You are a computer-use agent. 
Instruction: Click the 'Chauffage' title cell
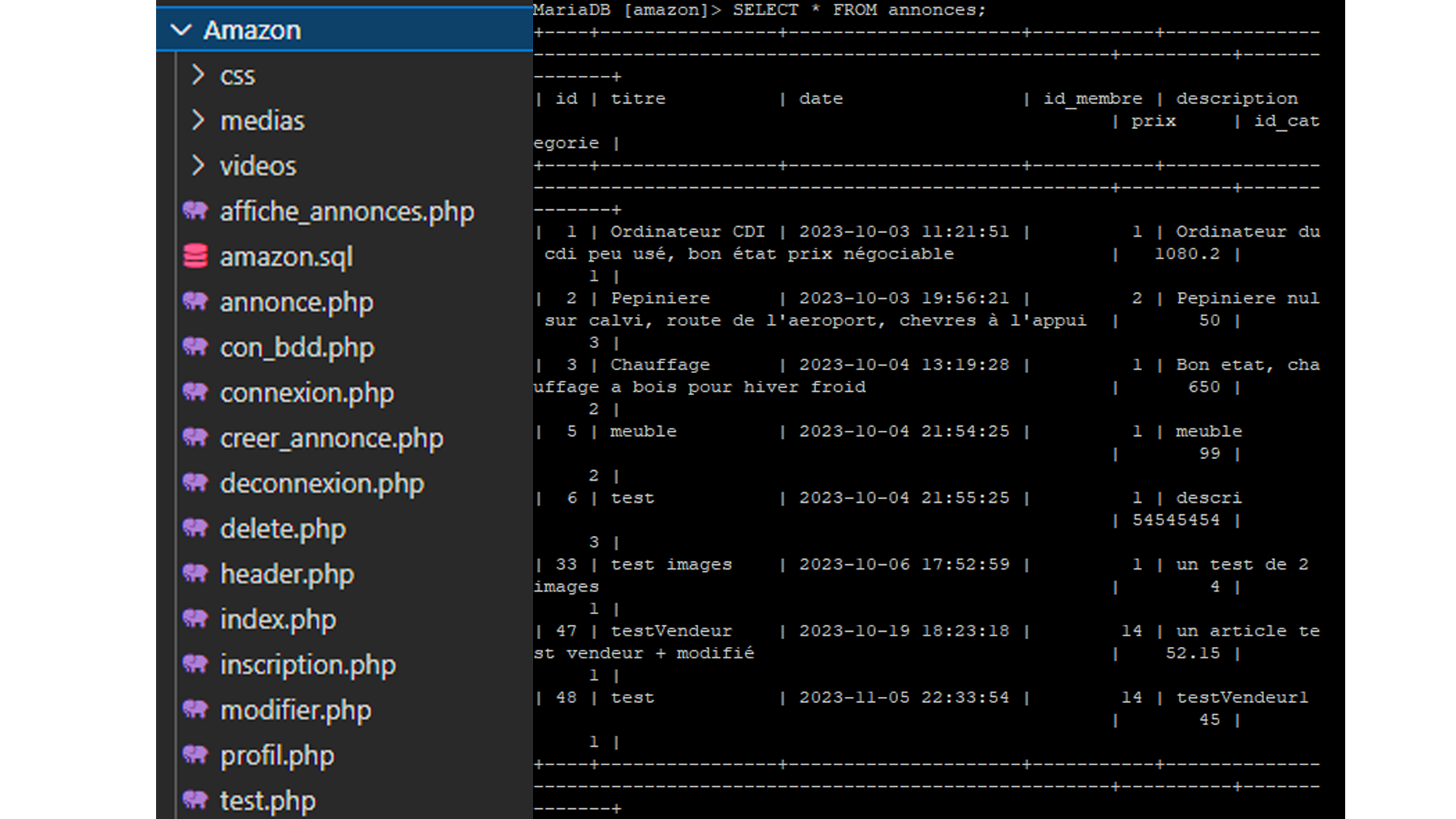660,365
